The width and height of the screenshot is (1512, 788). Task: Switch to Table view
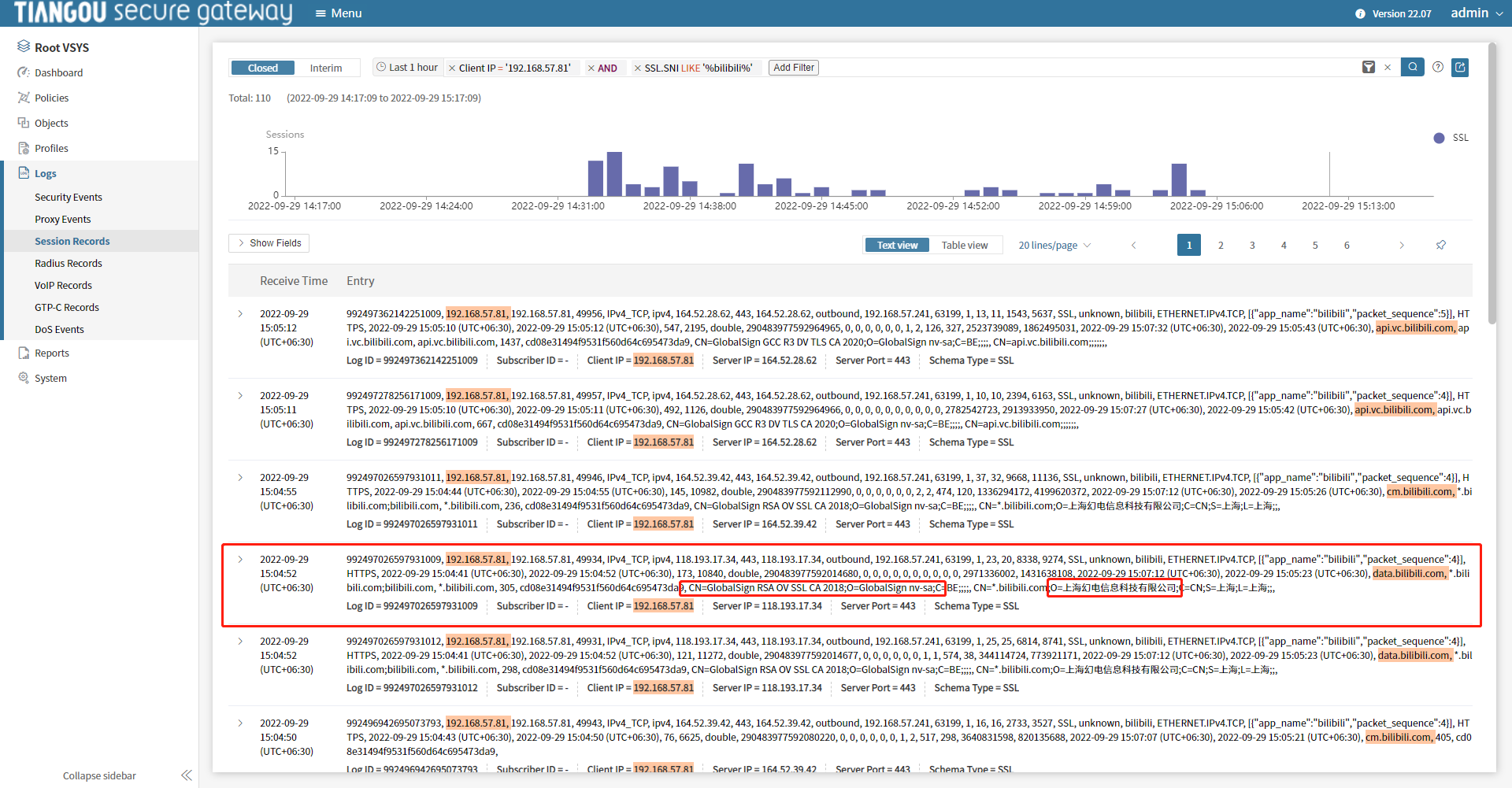[x=965, y=245]
